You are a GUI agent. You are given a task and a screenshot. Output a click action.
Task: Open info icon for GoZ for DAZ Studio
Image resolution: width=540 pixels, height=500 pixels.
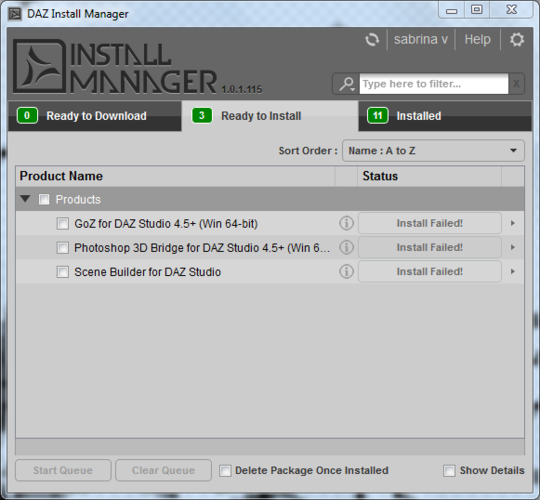(x=346, y=223)
